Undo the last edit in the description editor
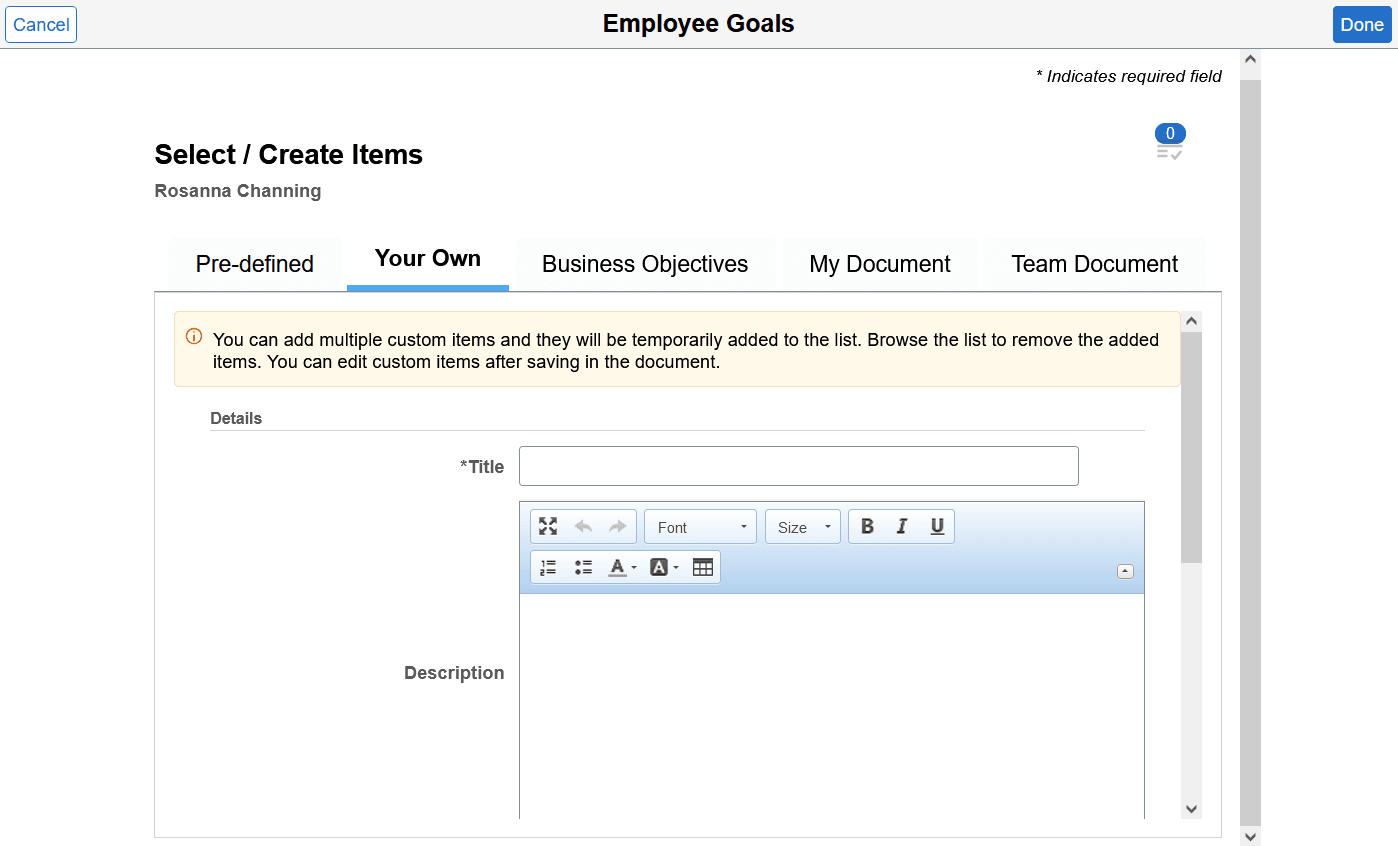This screenshot has height=846, width=1398. pyautogui.click(x=583, y=525)
